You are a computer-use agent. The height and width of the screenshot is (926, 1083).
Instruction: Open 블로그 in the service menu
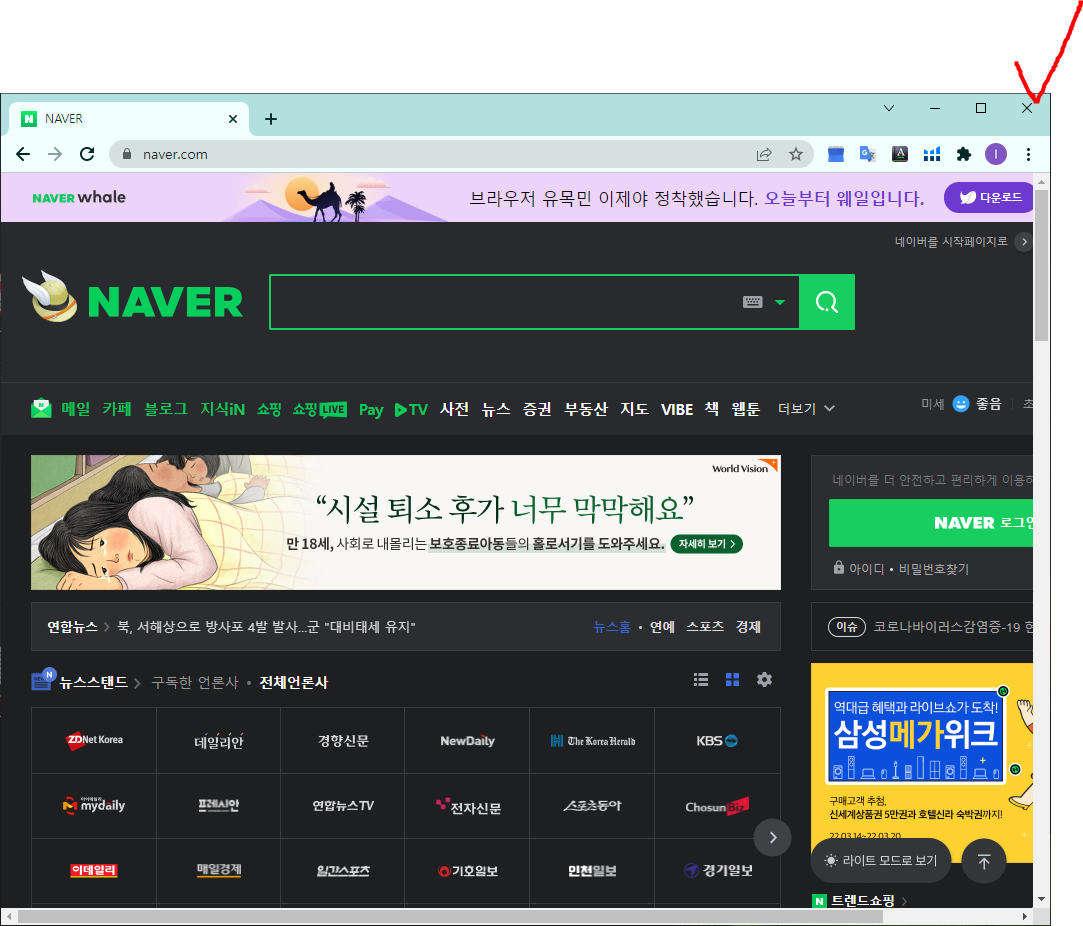[166, 409]
